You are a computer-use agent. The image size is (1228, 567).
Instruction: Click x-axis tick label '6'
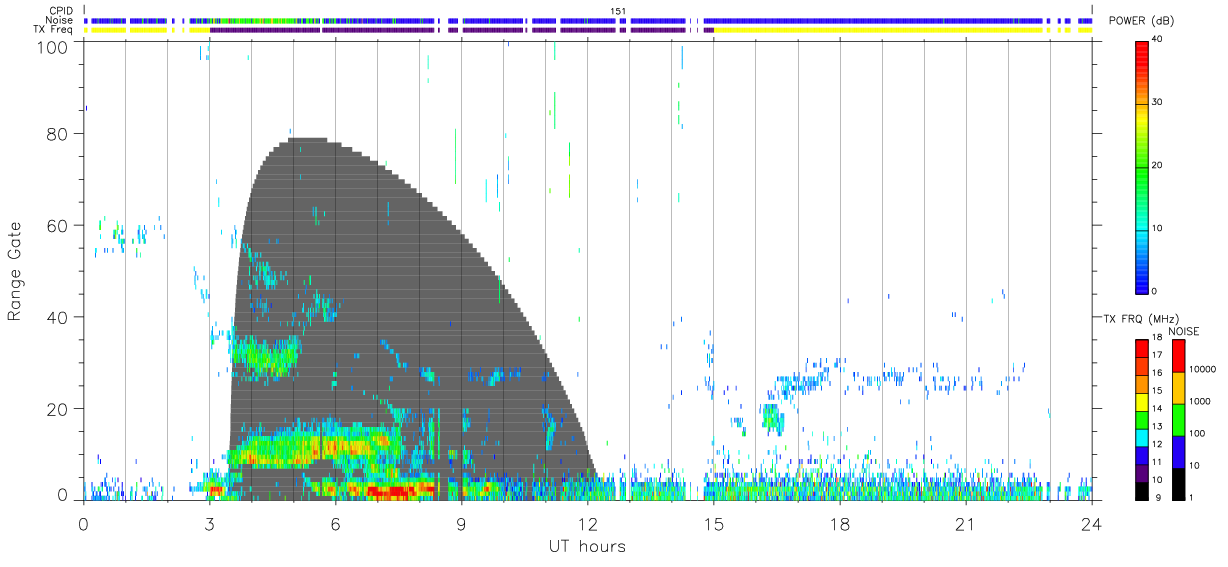point(335,524)
